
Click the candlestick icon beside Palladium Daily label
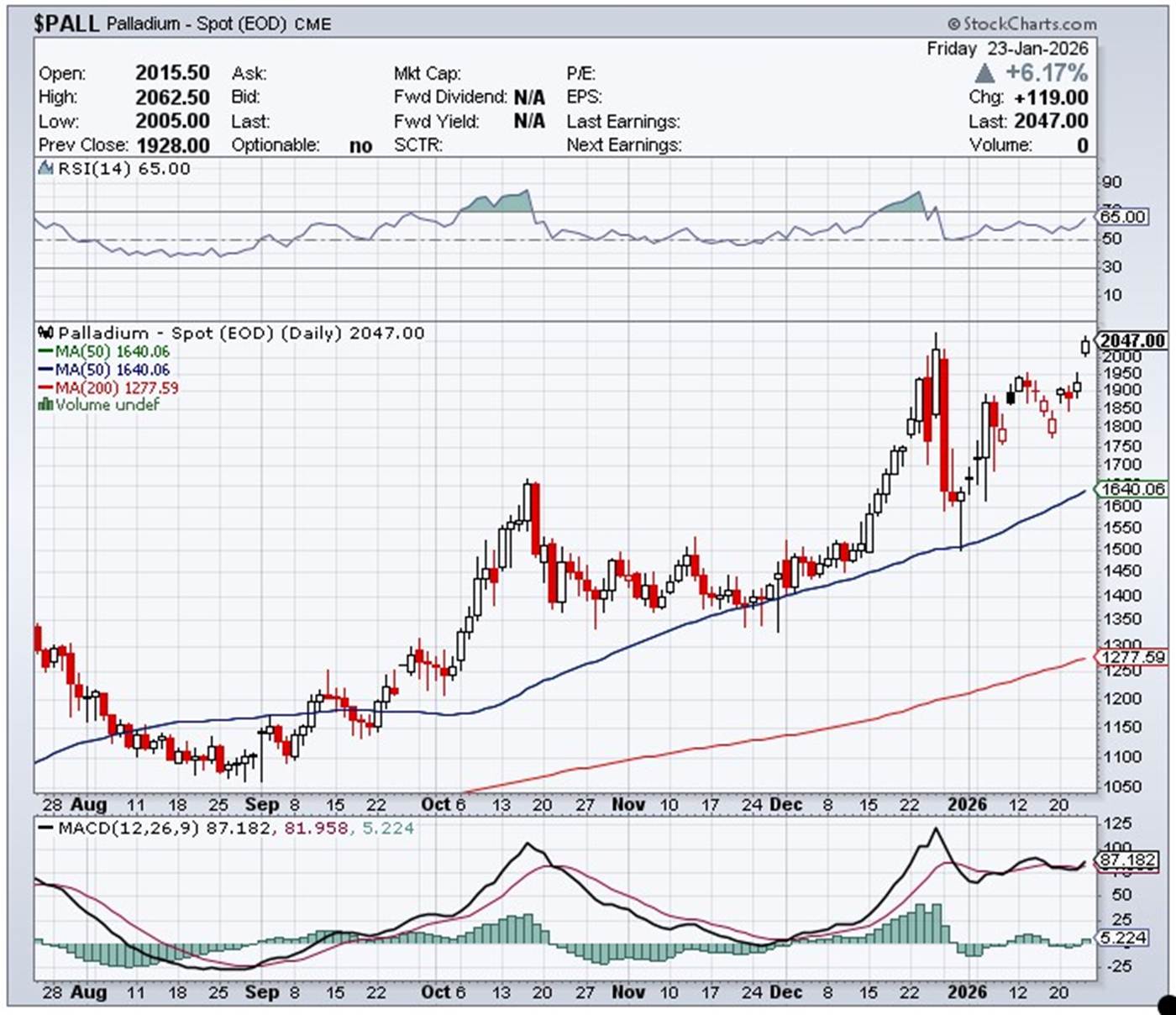[x=46, y=333]
